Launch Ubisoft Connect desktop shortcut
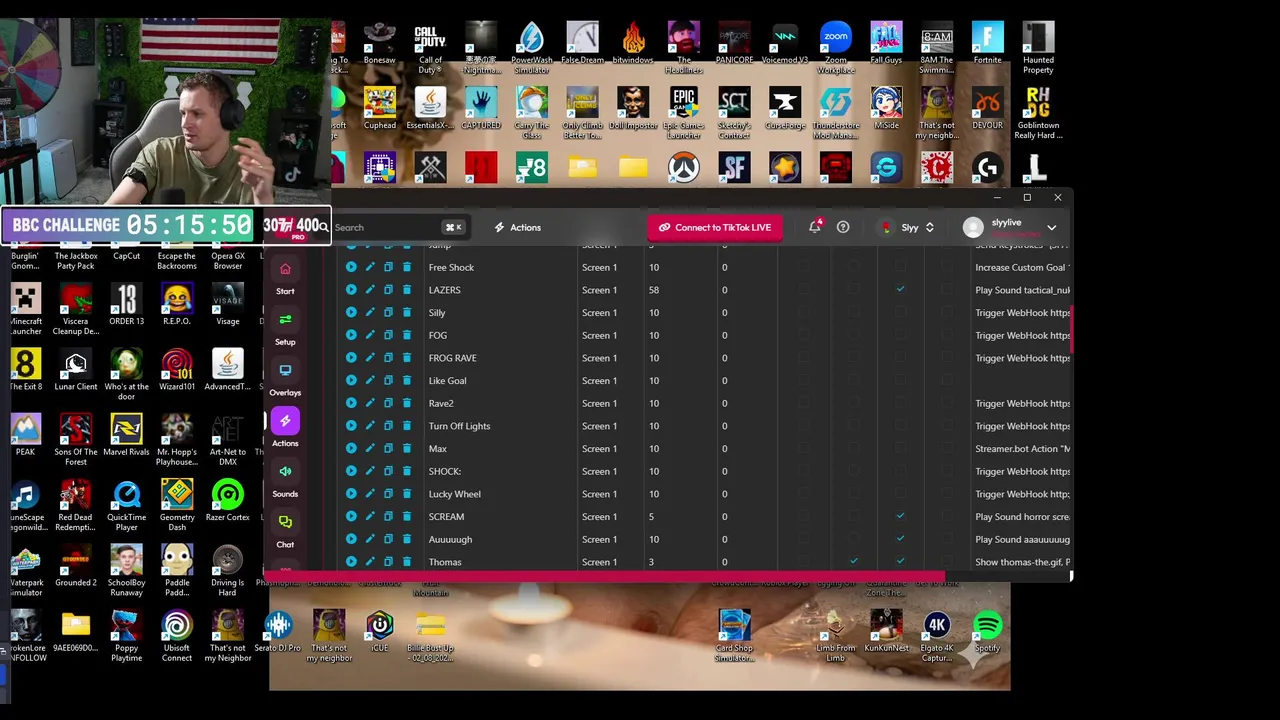 (x=177, y=637)
